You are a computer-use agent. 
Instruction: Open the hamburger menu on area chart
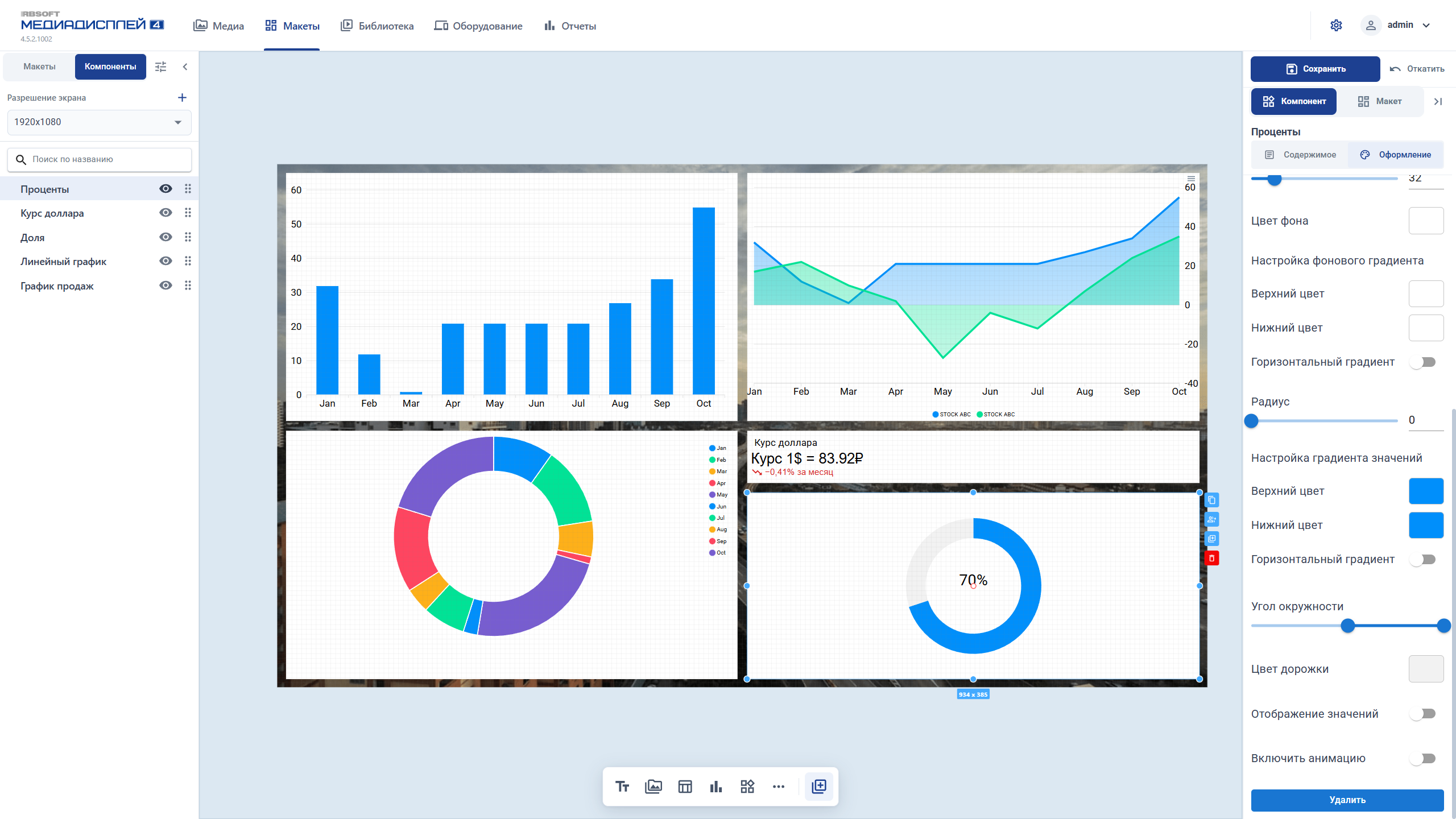[1190, 179]
